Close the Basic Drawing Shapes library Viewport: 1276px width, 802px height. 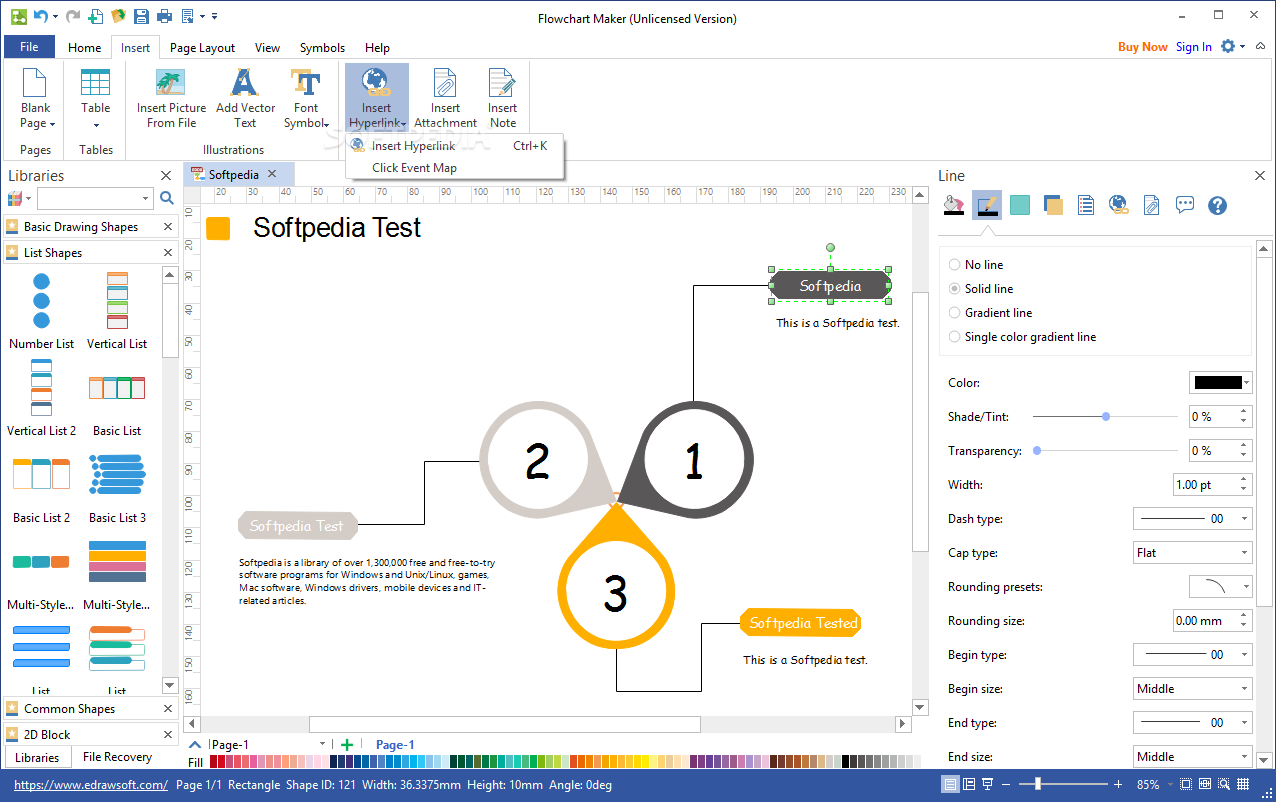(168, 227)
